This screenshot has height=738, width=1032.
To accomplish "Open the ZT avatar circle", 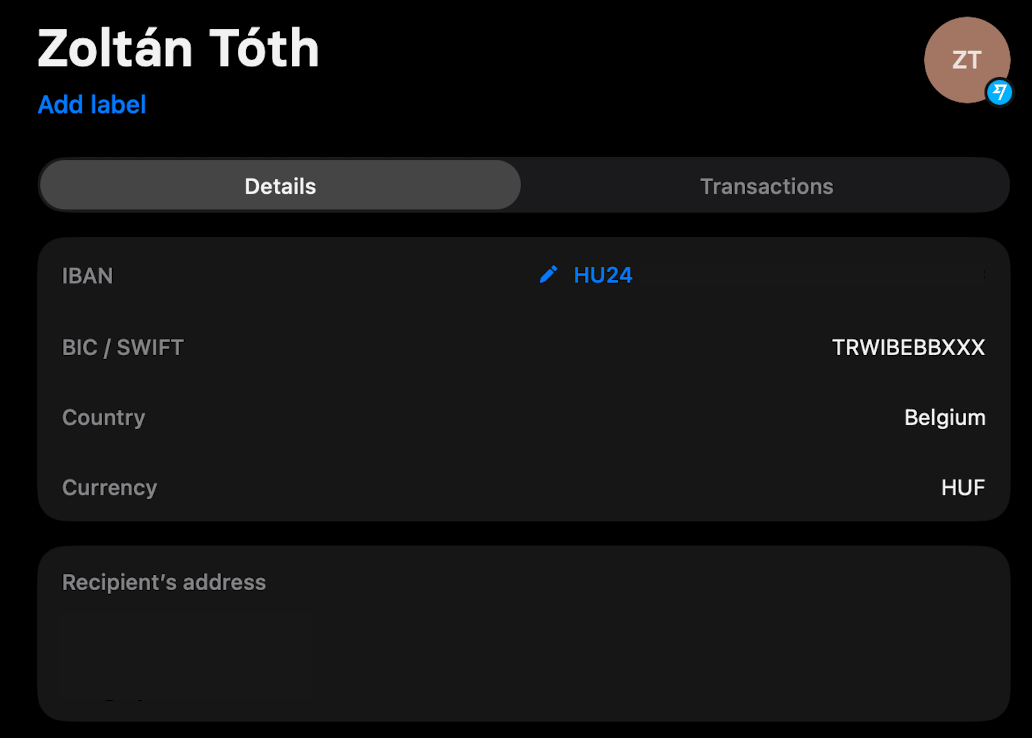I will (963, 58).
